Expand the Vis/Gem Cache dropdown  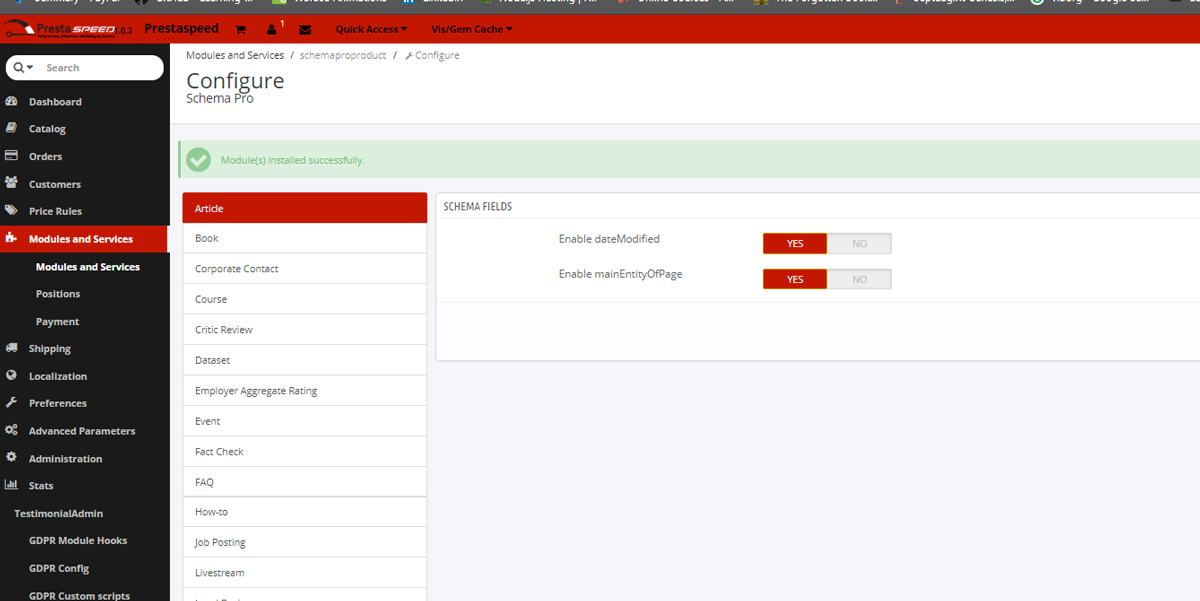pos(471,30)
